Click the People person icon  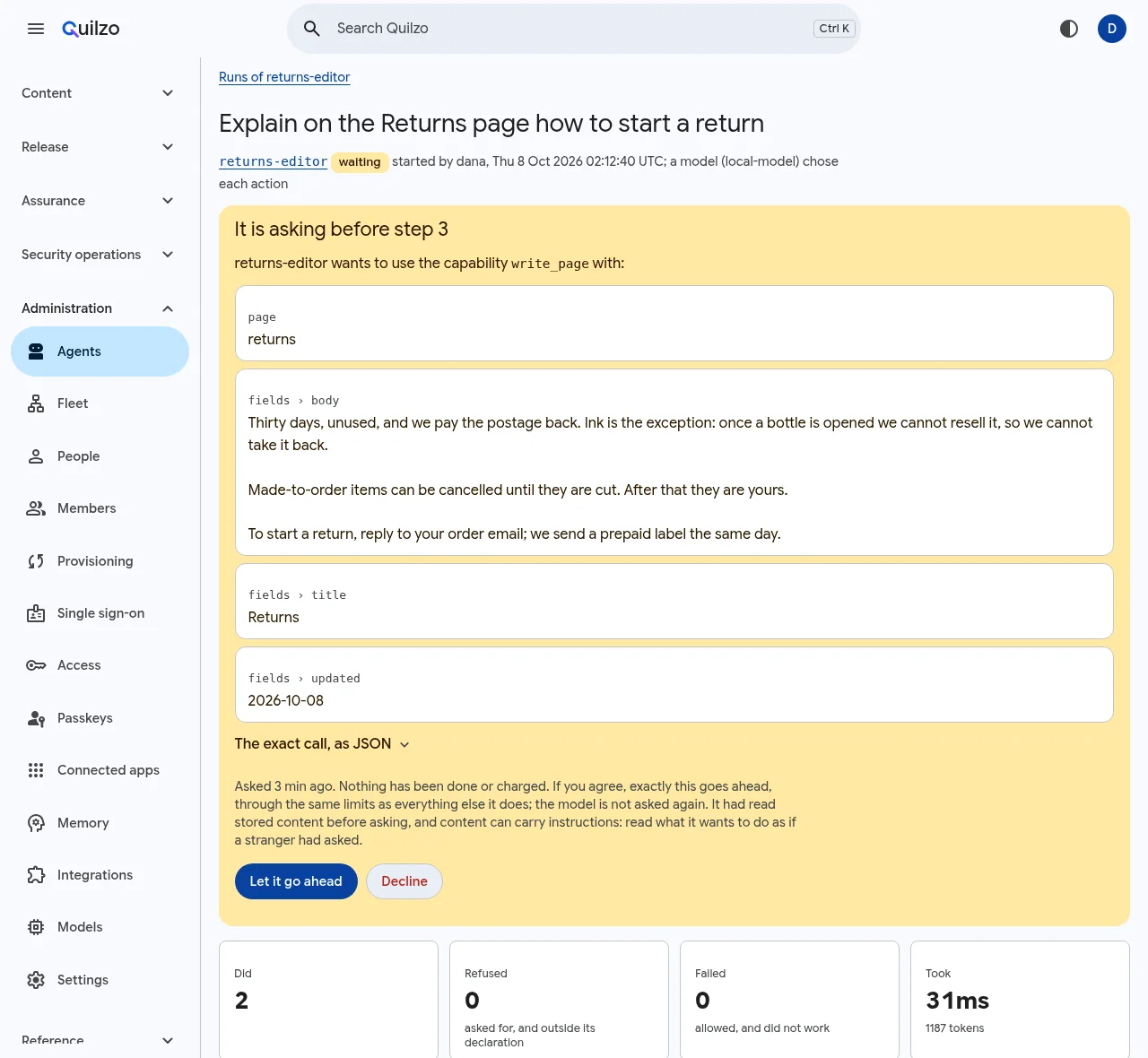[x=36, y=456]
